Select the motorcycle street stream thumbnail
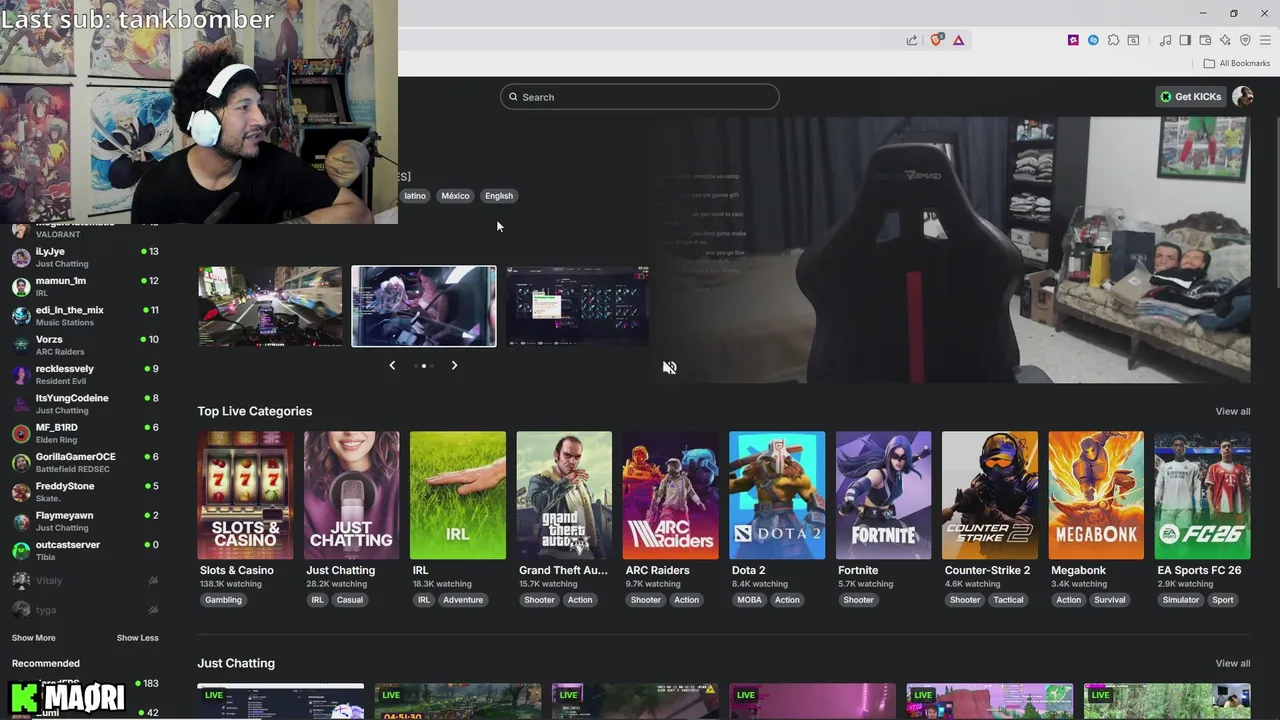Image resolution: width=1280 pixels, height=720 pixels. (x=270, y=306)
